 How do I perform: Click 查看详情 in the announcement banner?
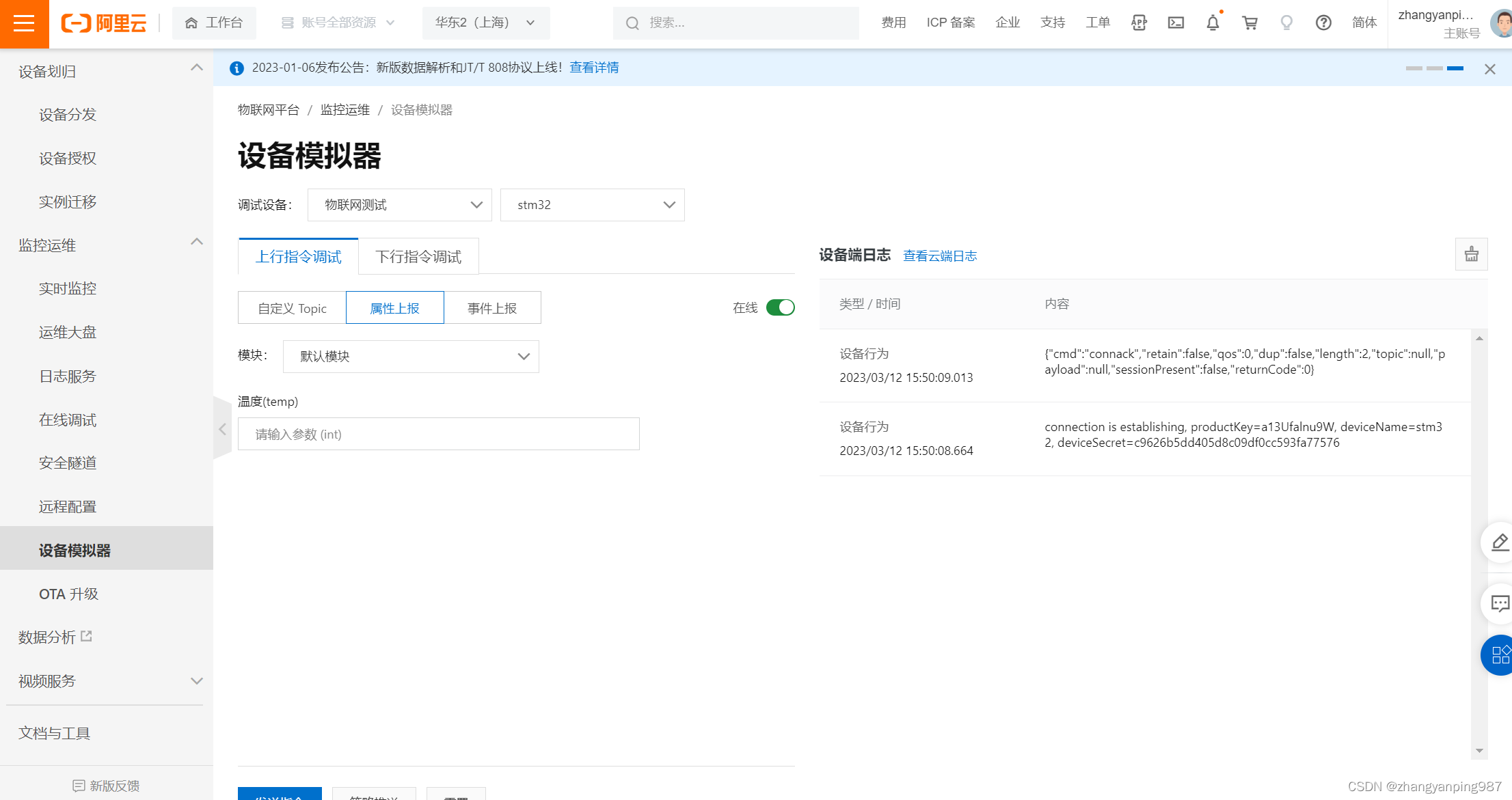pos(594,68)
